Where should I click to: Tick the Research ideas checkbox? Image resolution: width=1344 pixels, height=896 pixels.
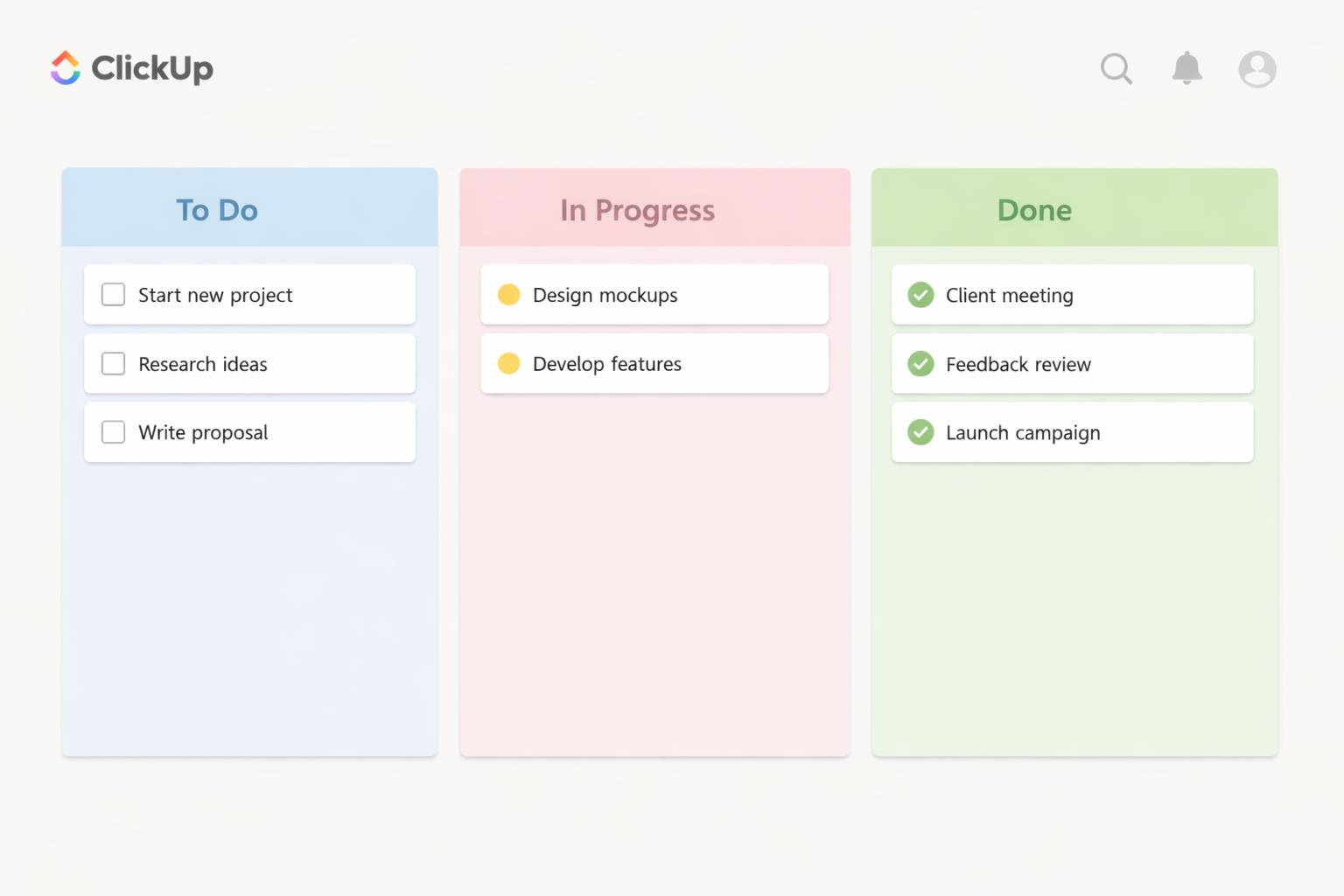(114, 363)
